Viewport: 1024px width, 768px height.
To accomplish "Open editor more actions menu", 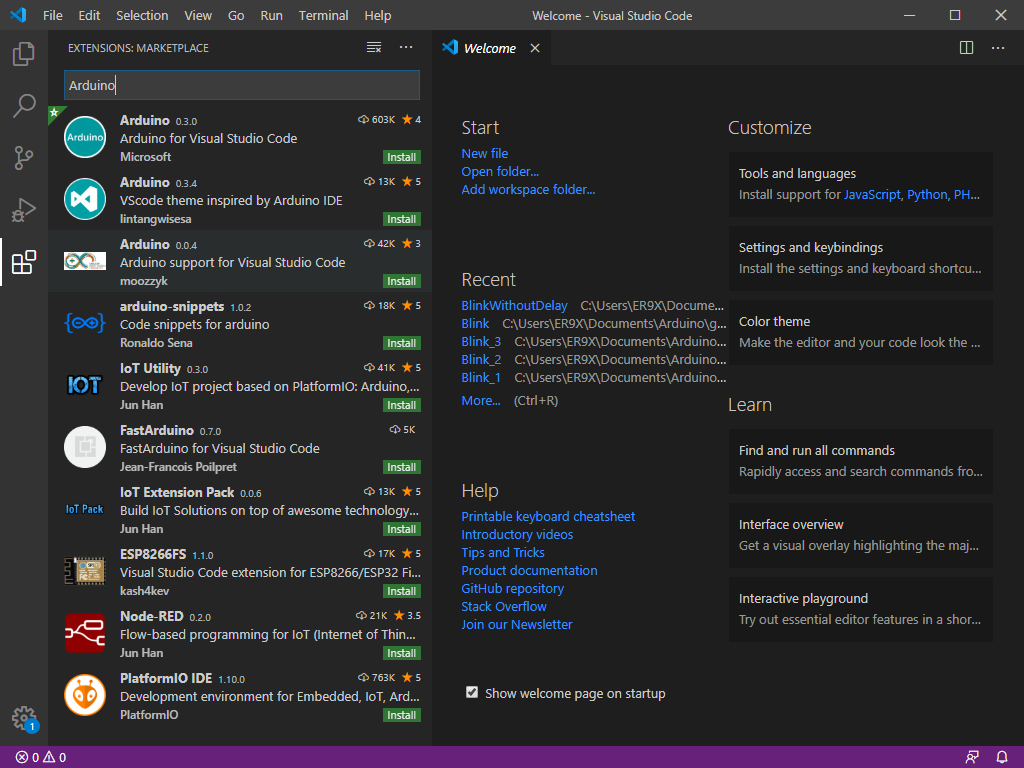I will pyautogui.click(x=998, y=48).
